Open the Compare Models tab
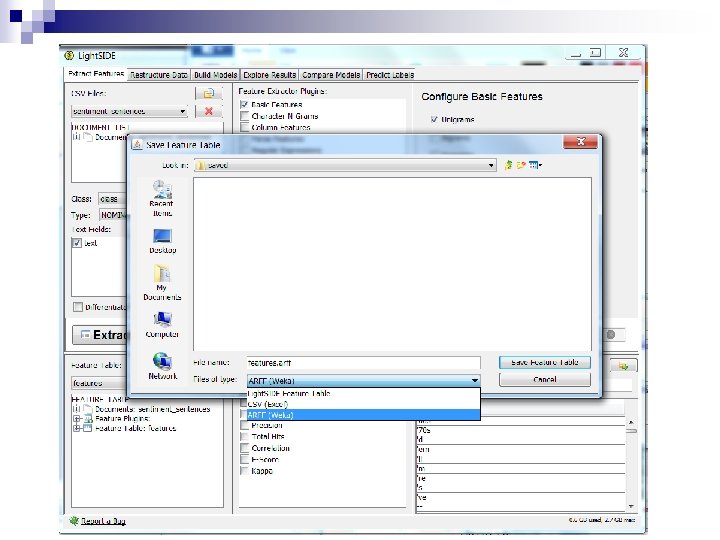 pos(331,75)
